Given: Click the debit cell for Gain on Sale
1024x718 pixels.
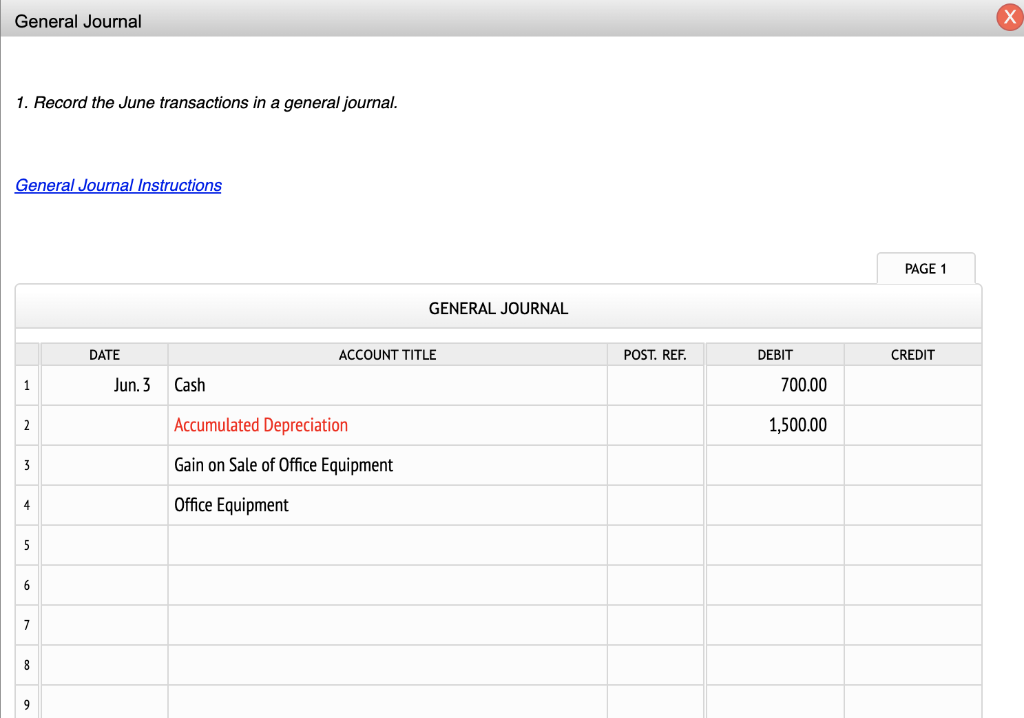Looking at the screenshot, I should coord(774,465).
